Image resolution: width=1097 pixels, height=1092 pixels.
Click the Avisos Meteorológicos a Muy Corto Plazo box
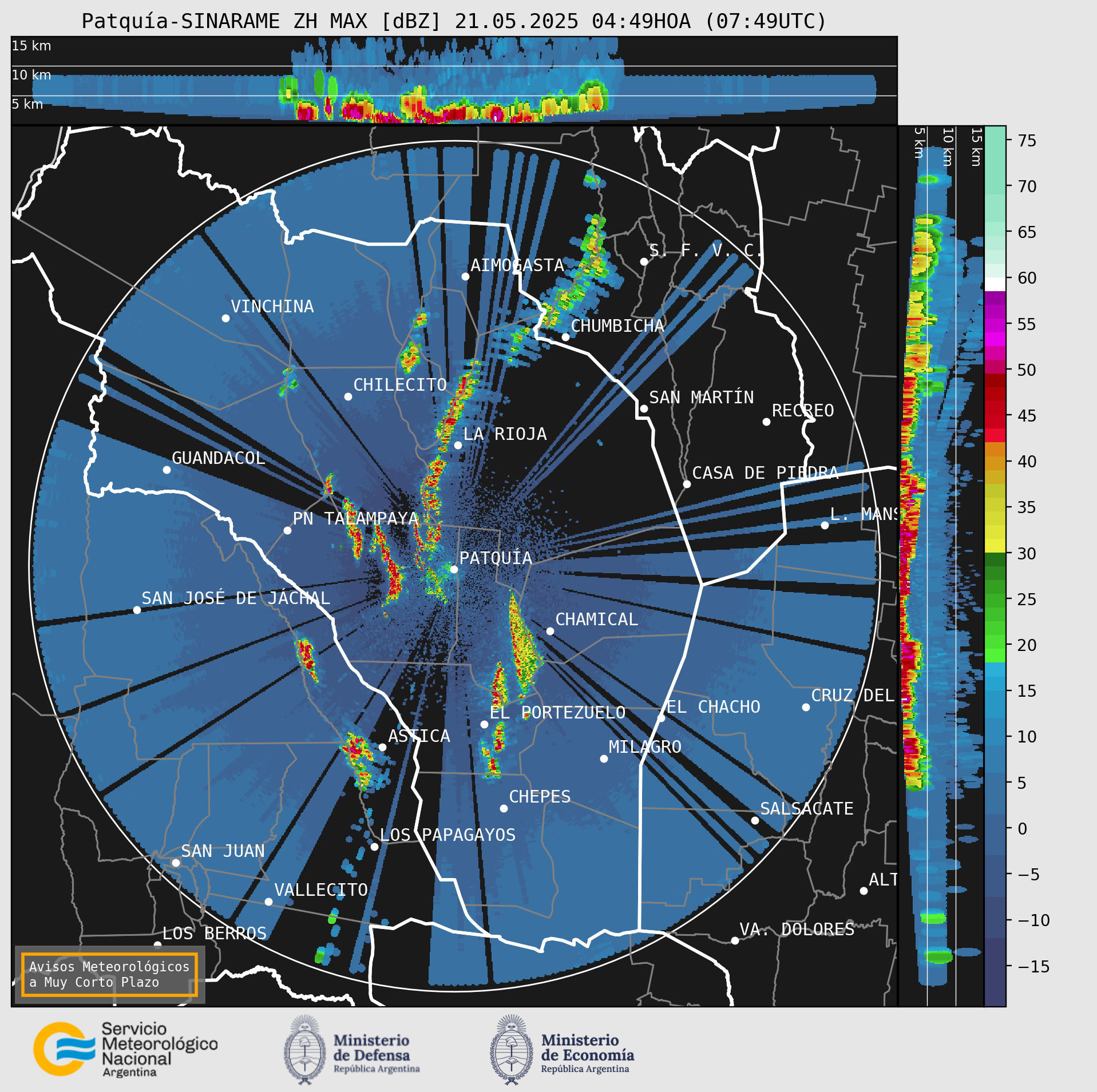pyautogui.click(x=109, y=974)
